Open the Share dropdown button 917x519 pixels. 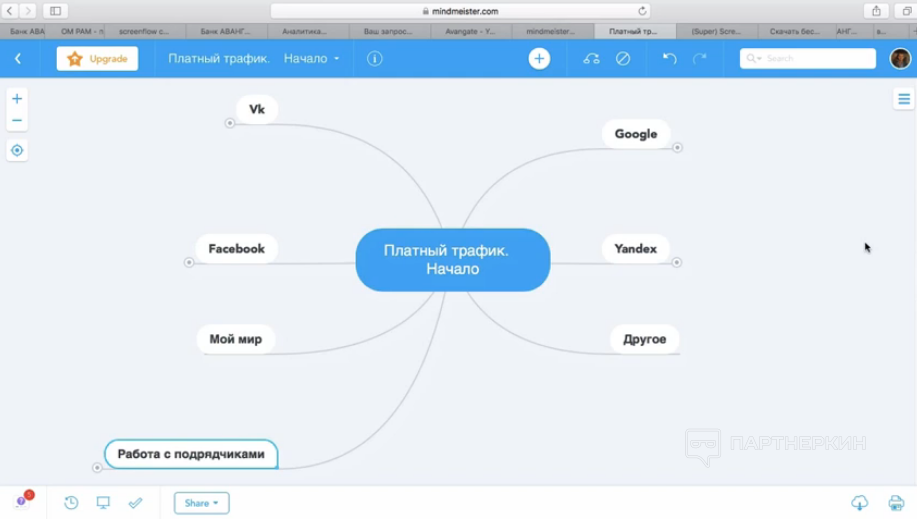[x=201, y=503]
